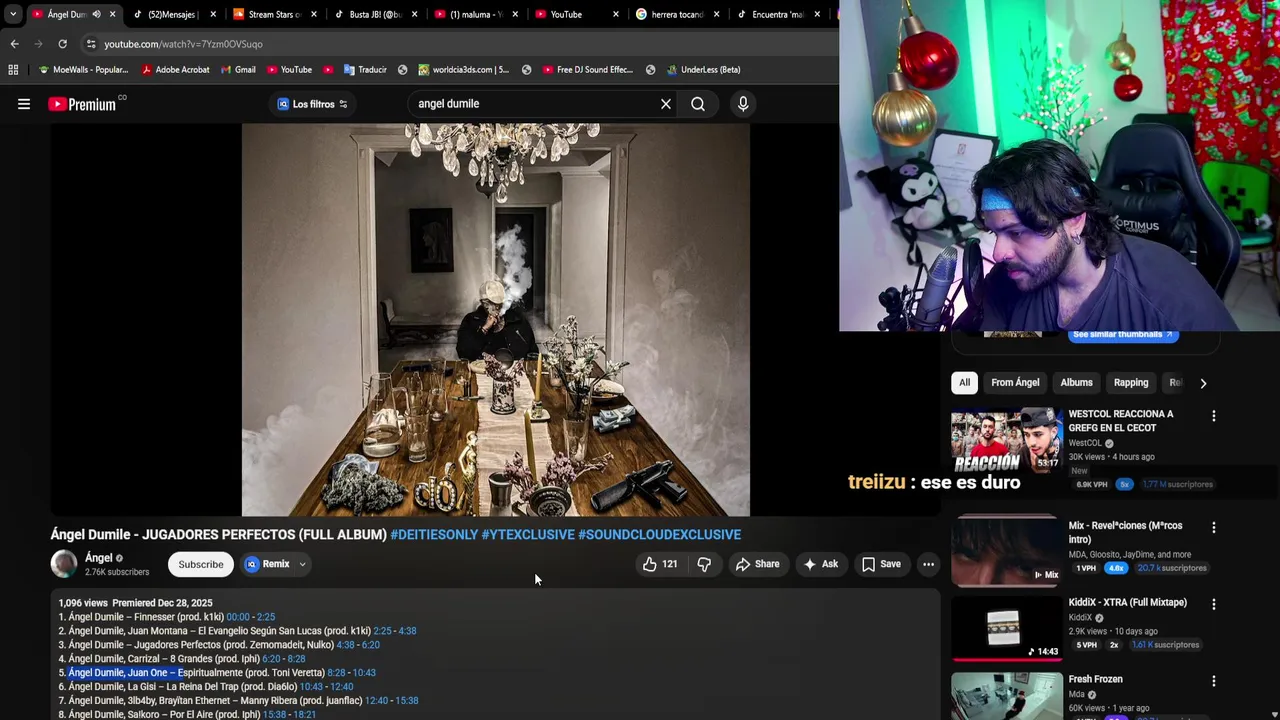
Task: Open KiddiX XTRA Full Mixtape thumbnail
Action: pyautogui.click(x=1007, y=628)
